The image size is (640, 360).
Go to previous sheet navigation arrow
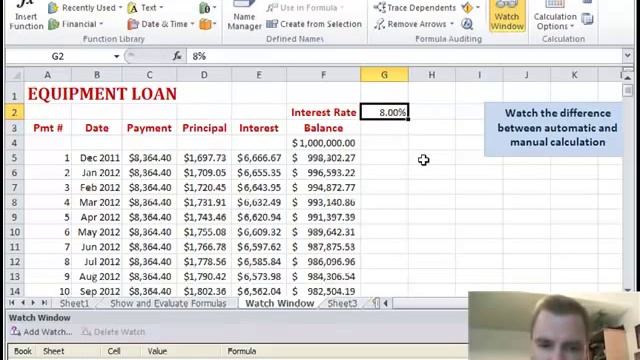click(x=23, y=303)
